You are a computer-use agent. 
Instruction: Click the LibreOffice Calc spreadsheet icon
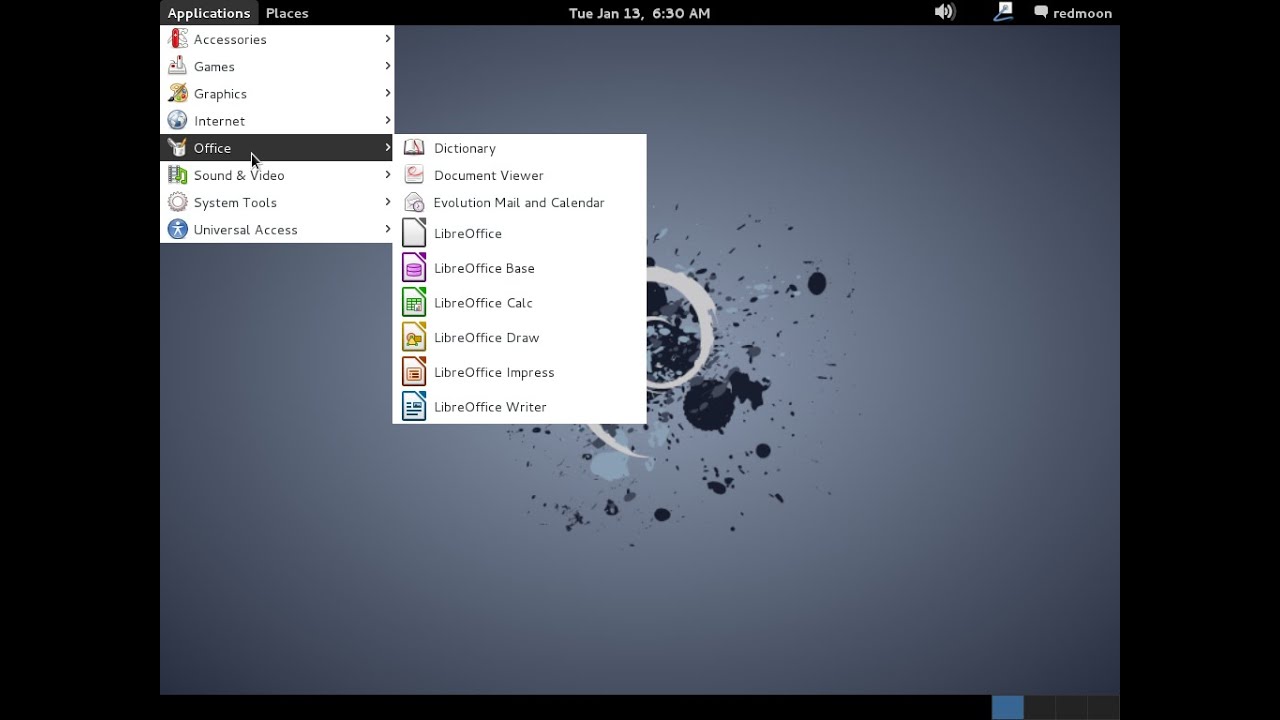[414, 302]
